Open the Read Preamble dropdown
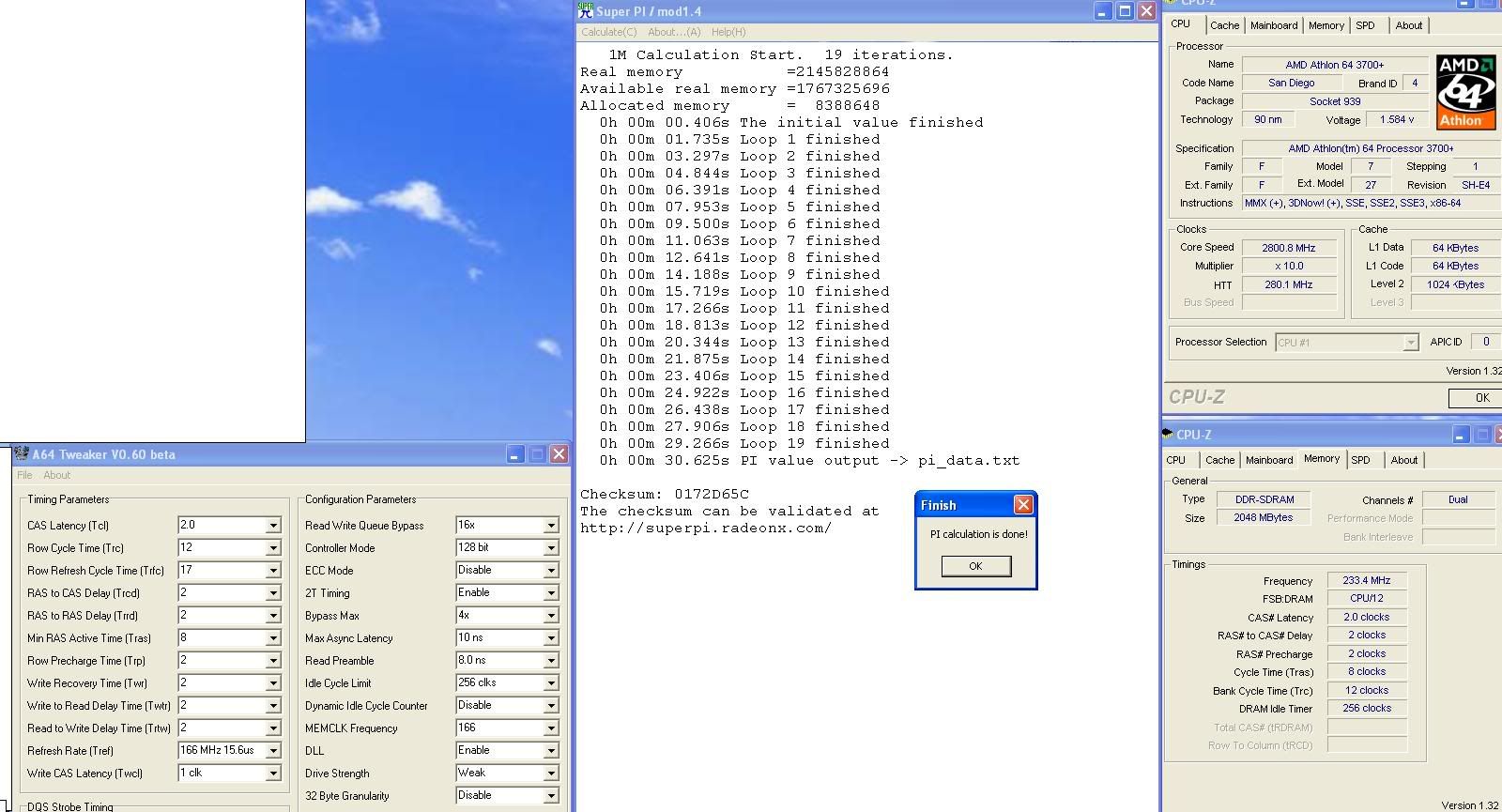The image size is (1502, 812). coord(551,661)
